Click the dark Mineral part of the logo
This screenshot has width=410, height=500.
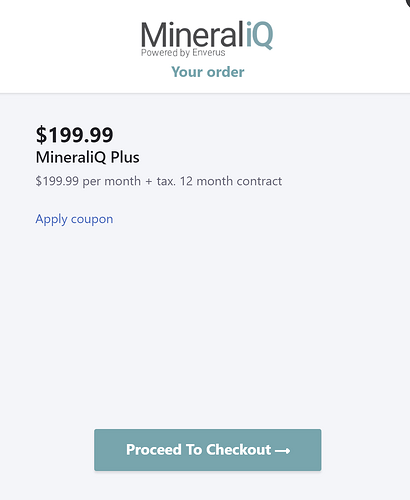point(193,35)
